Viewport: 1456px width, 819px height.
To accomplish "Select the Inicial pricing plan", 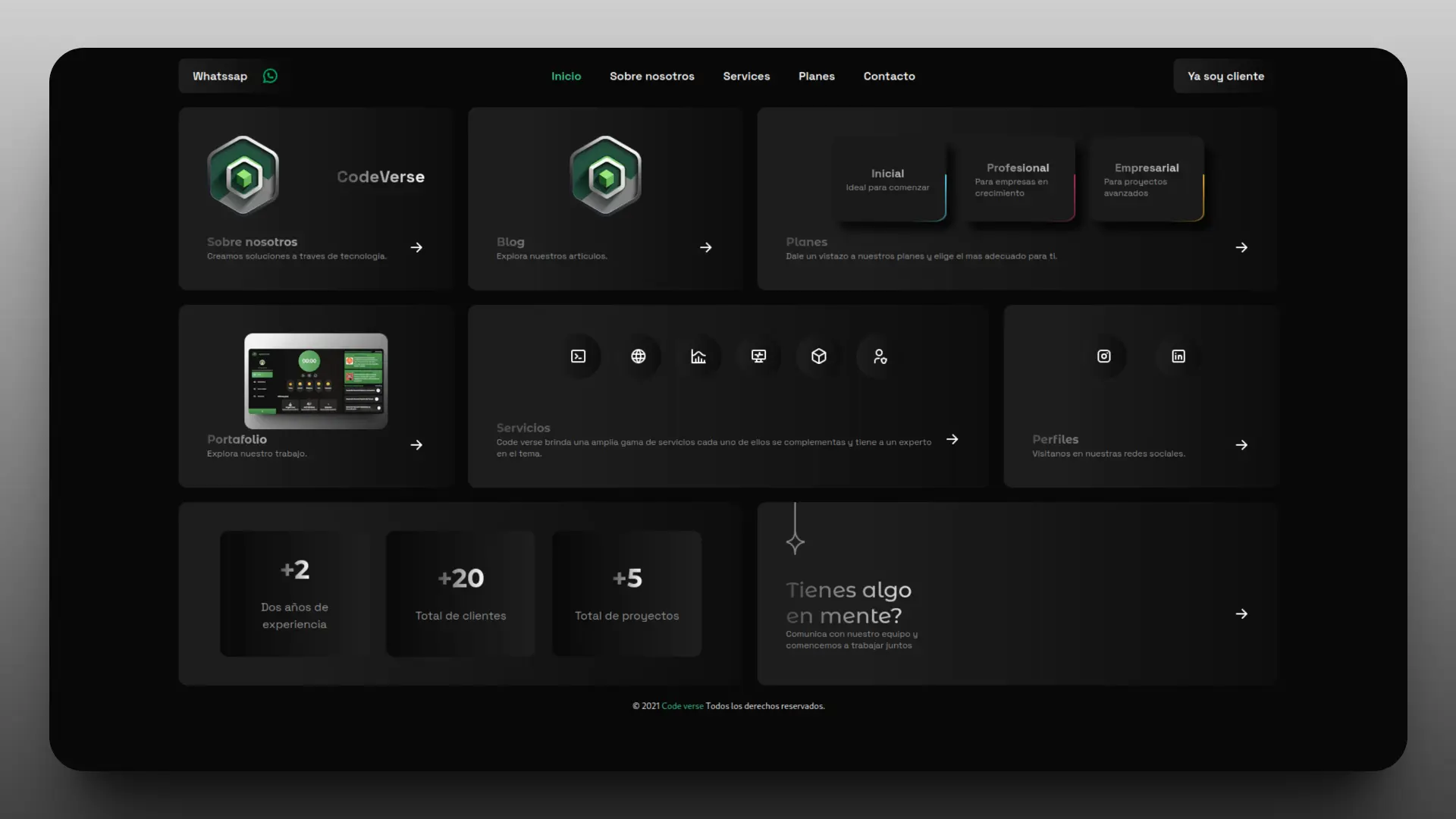I will [887, 178].
